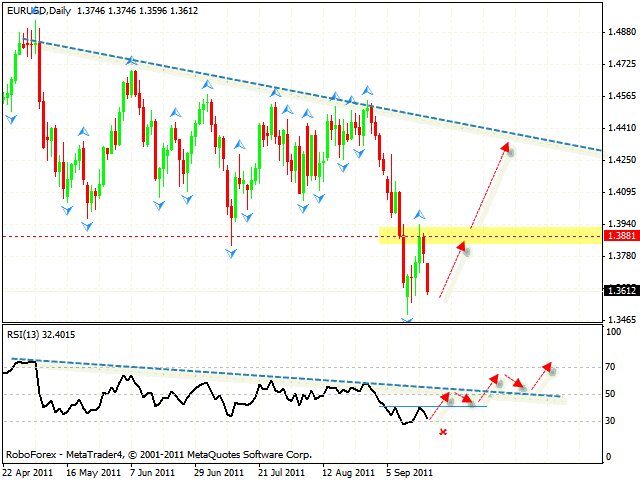Screen dimensions: 640x480
Task: Select the red 1.3881 price level label
Action: click(x=622, y=236)
